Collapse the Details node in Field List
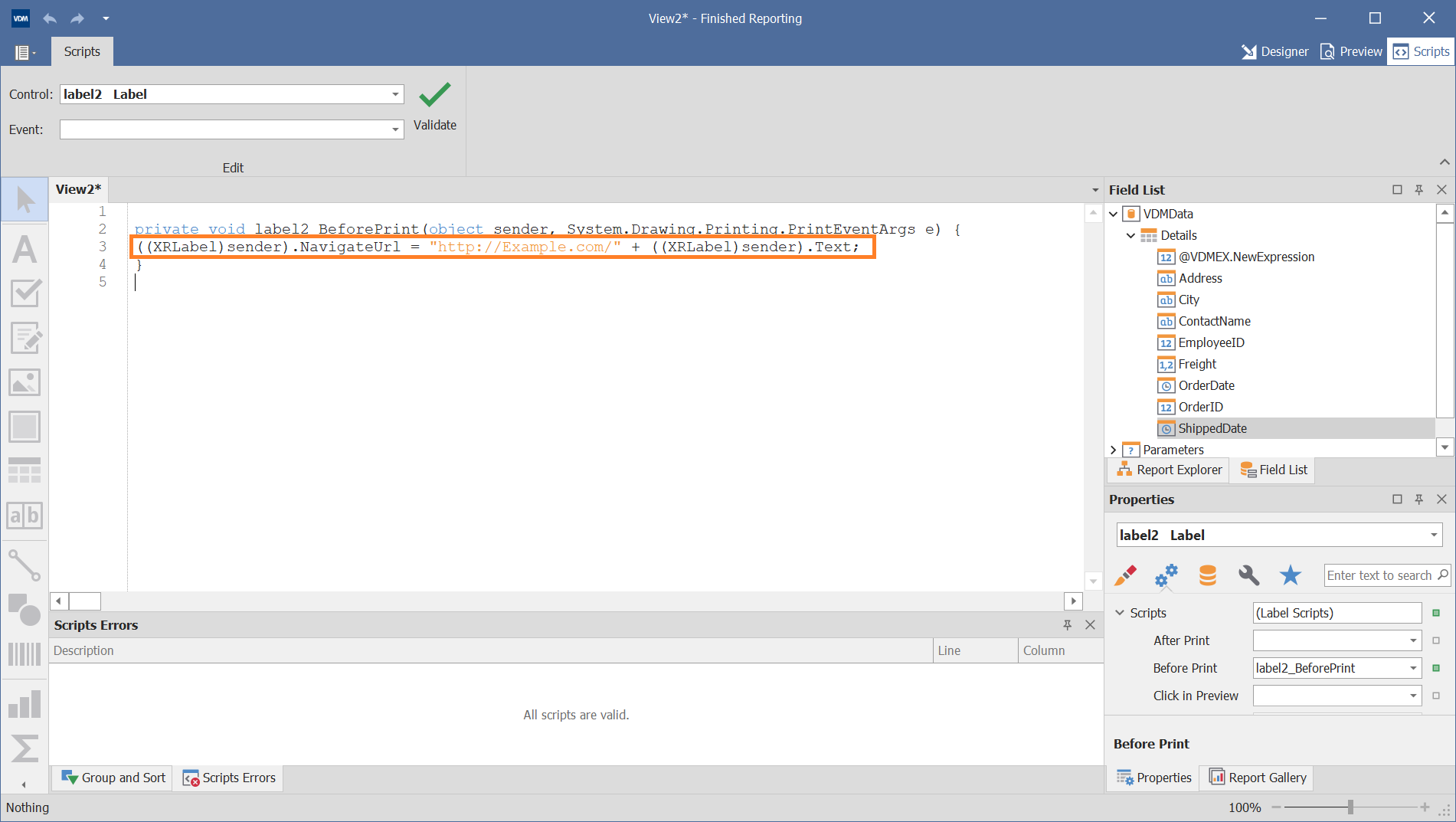Screen dimensions: 1456x822 [x=1131, y=235]
